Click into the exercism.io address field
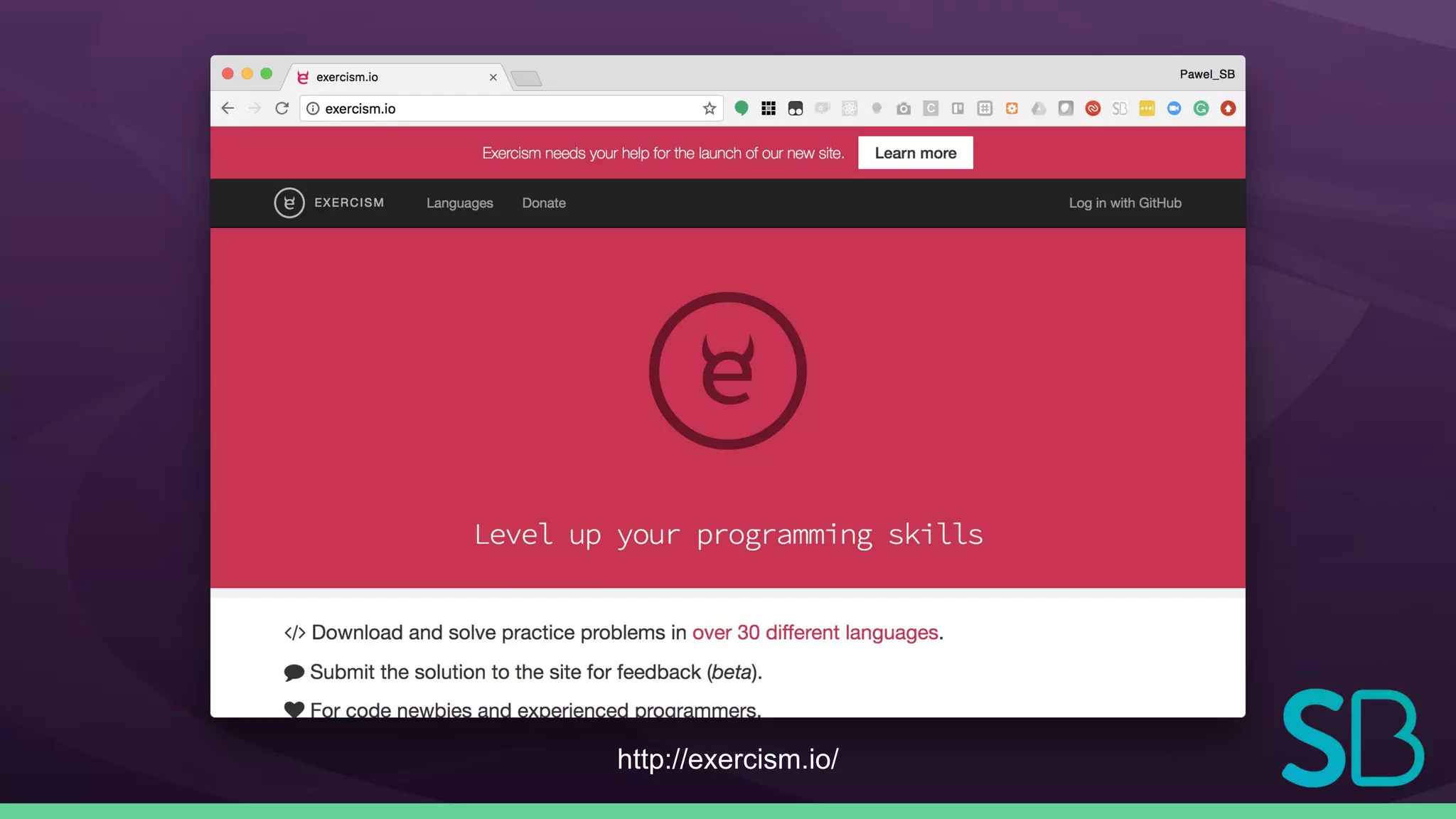The height and width of the screenshot is (819, 1456). pos(510,109)
